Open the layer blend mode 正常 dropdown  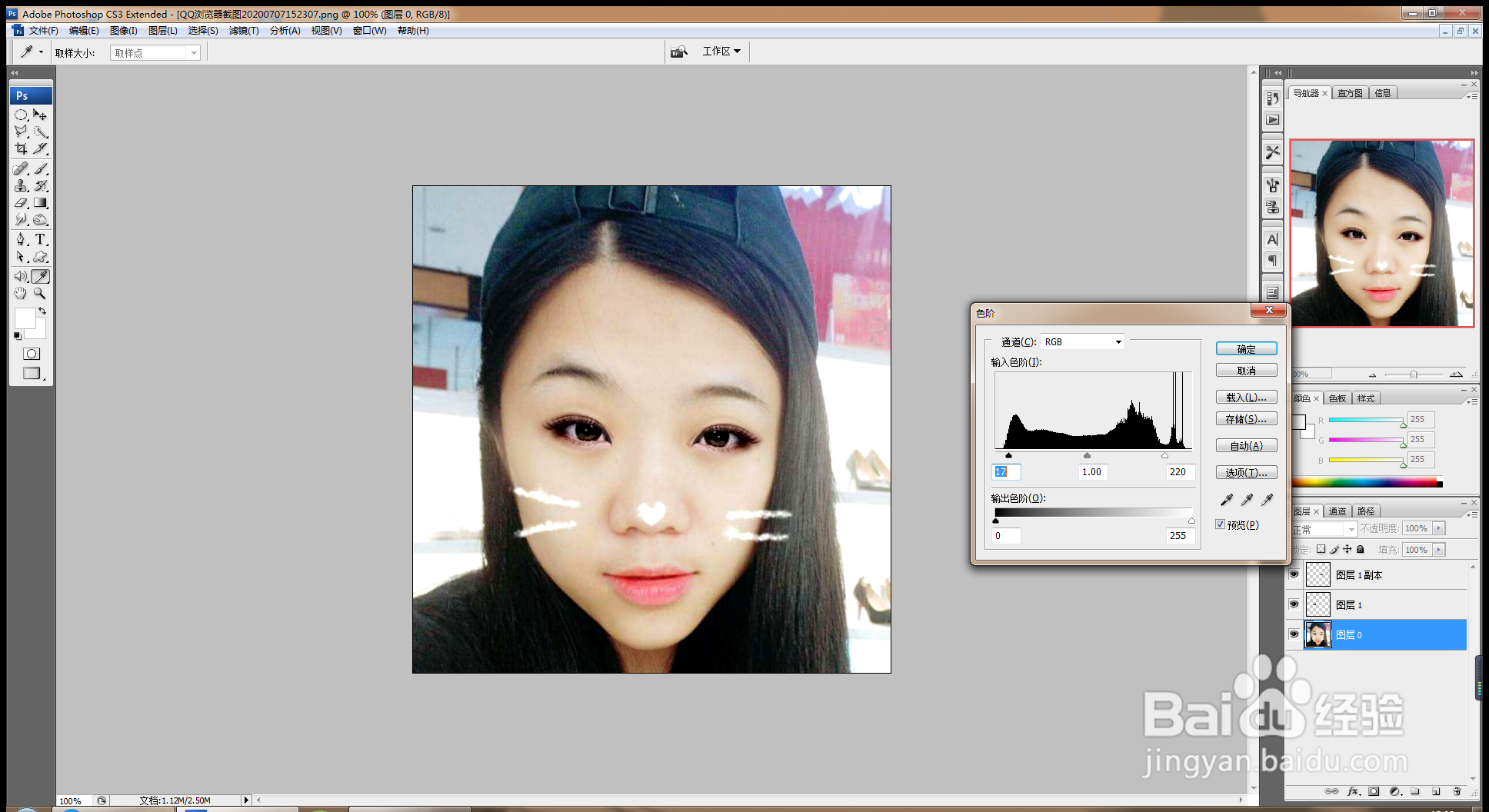(1324, 529)
